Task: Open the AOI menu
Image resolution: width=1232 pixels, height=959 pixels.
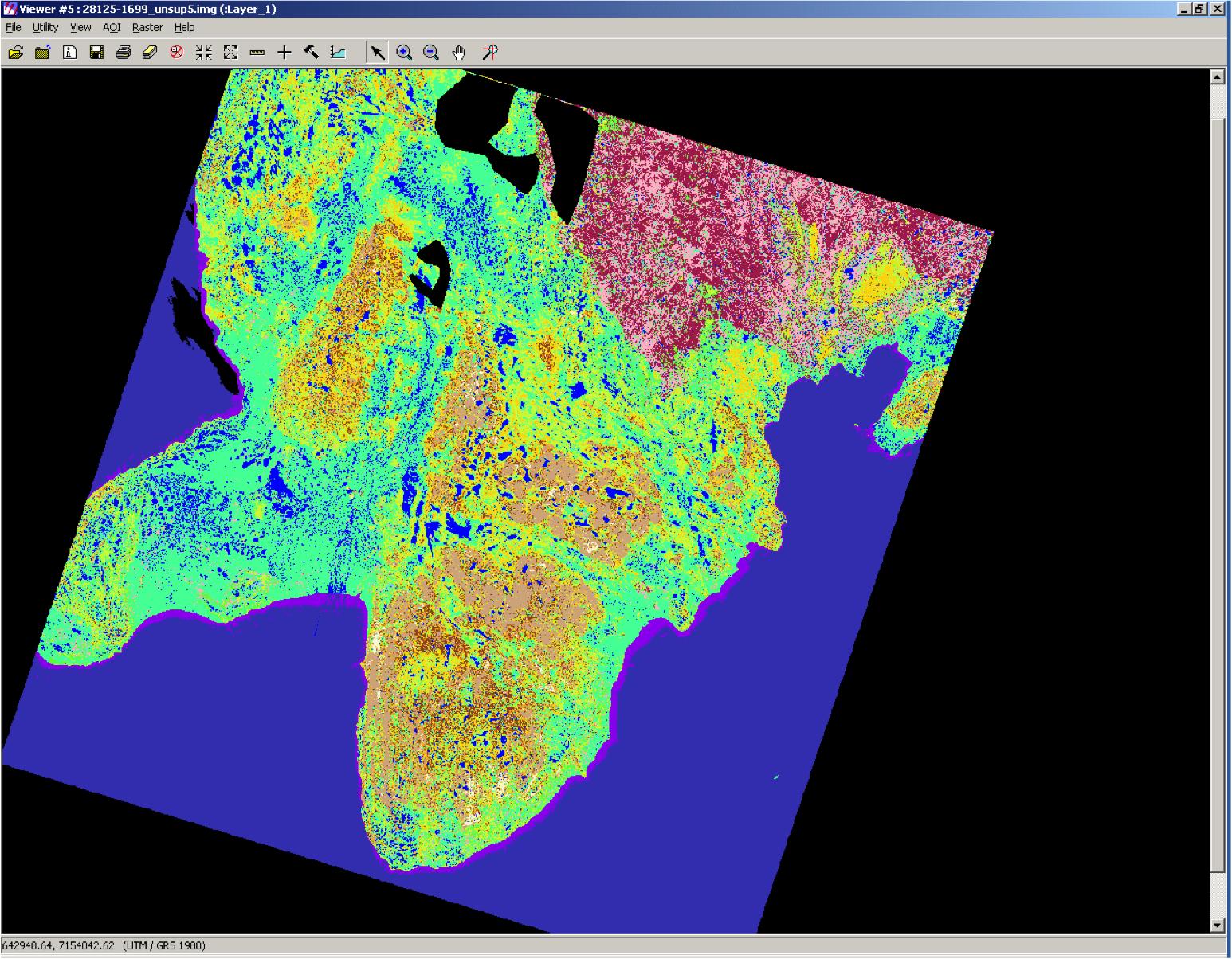Action: [112, 27]
